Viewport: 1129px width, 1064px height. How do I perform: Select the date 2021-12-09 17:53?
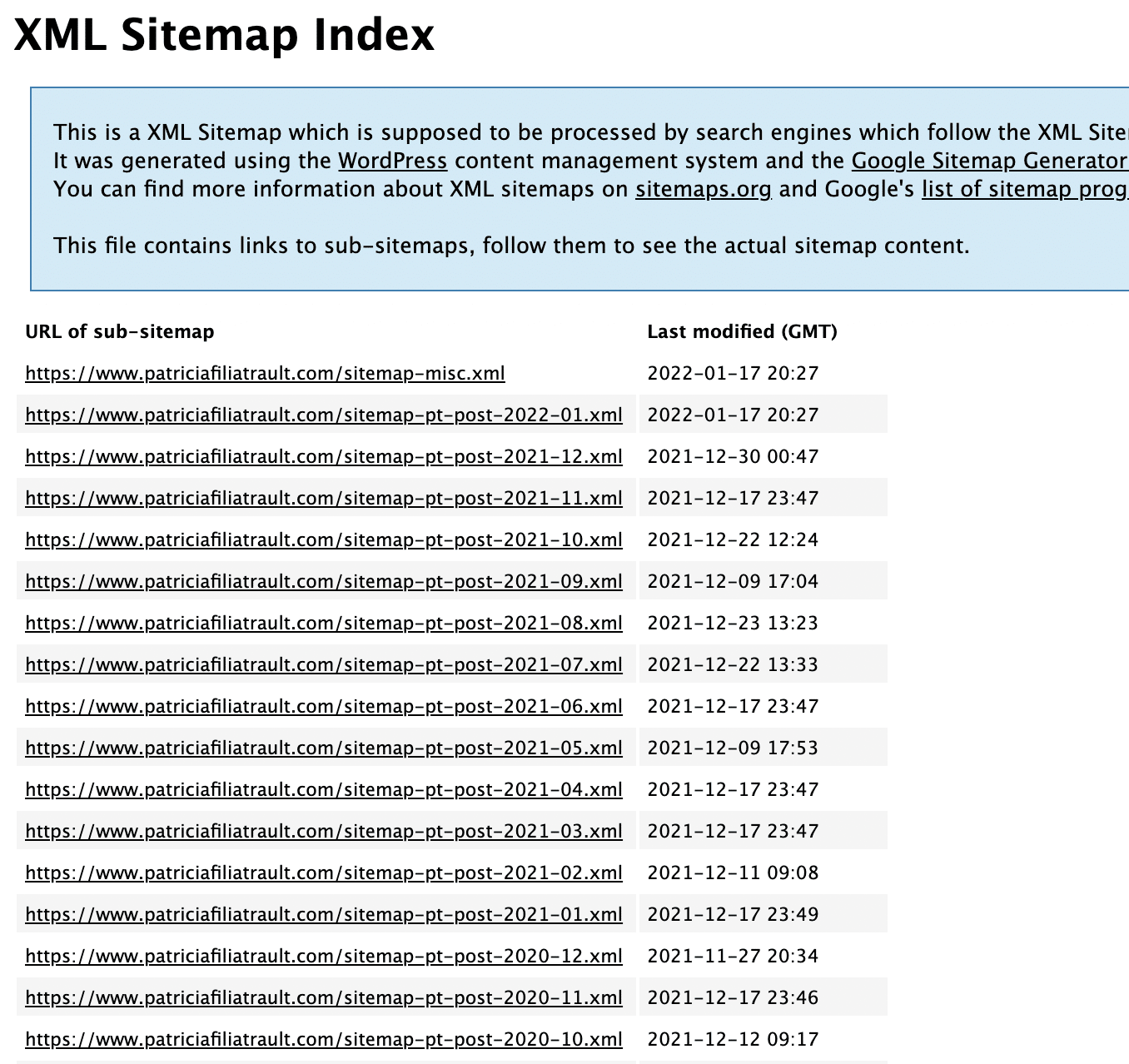734,748
